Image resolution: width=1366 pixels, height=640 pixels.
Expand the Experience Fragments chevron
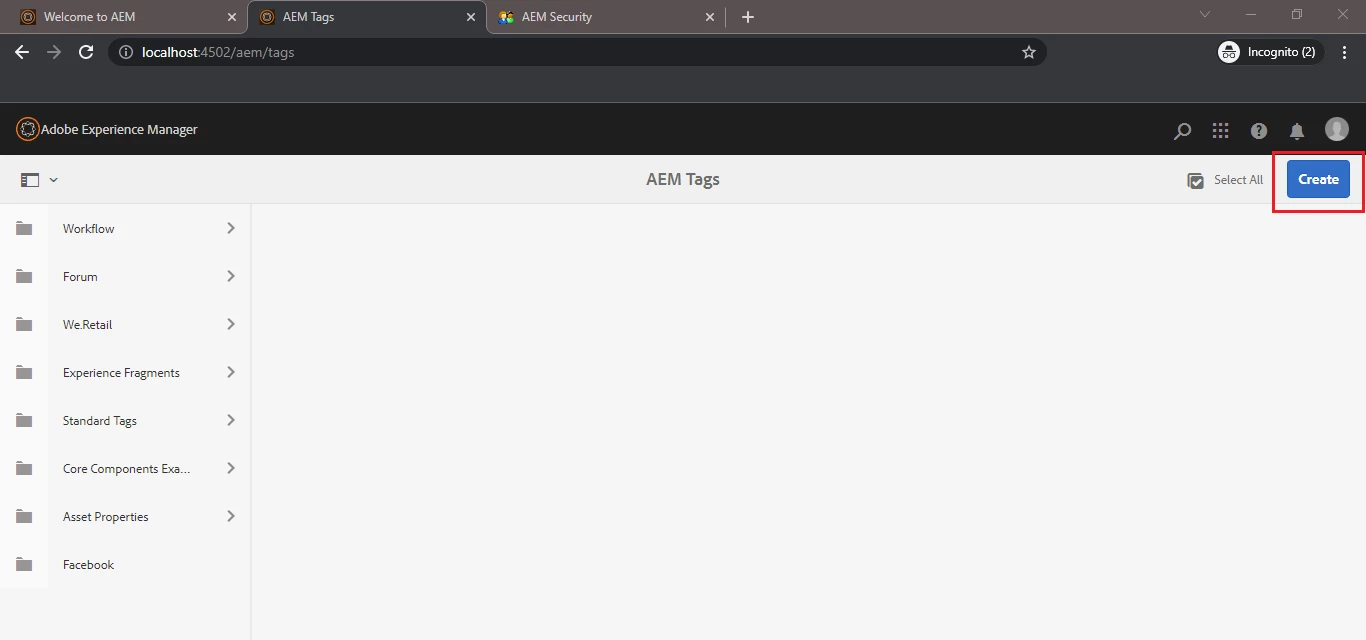tap(231, 372)
